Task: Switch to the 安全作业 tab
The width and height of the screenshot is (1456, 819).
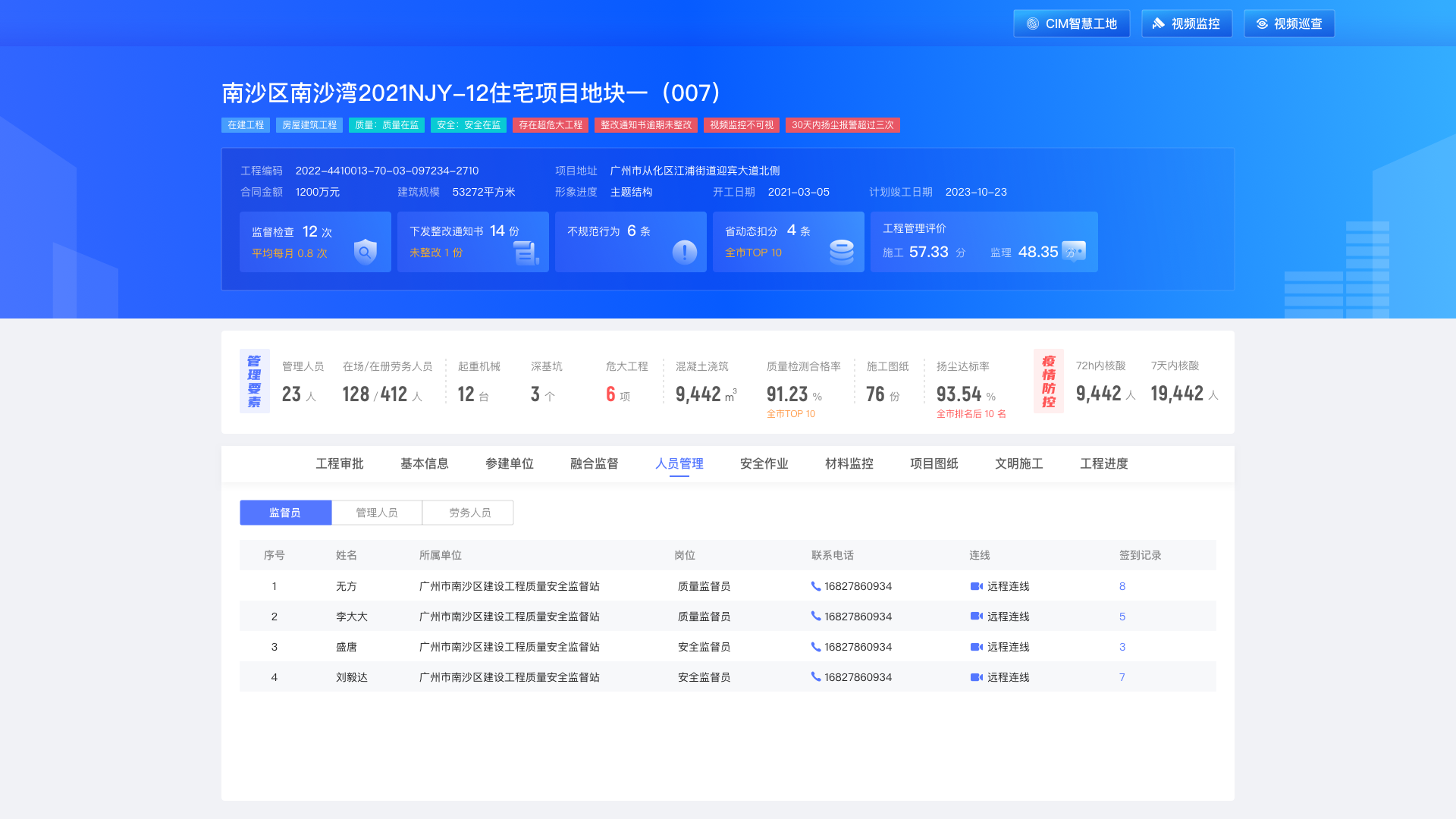Action: (764, 463)
